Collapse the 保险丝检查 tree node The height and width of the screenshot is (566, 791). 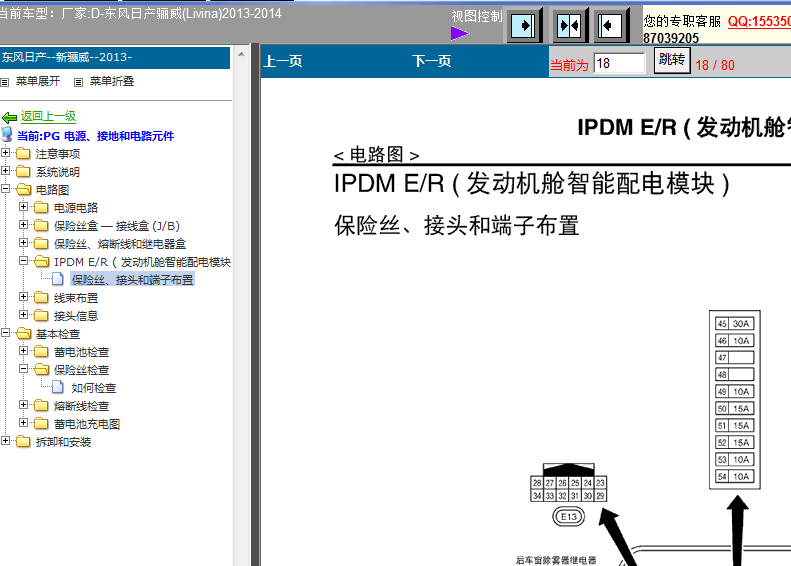tap(24, 369)
